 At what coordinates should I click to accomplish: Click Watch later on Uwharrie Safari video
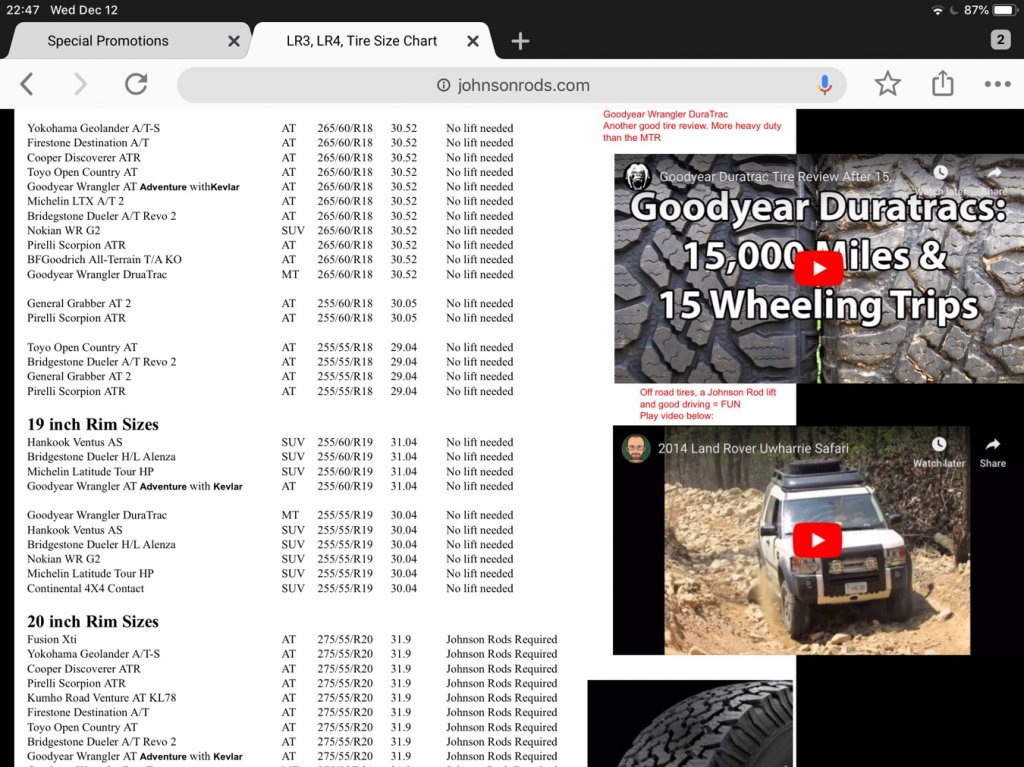click(x=938, y=453)
